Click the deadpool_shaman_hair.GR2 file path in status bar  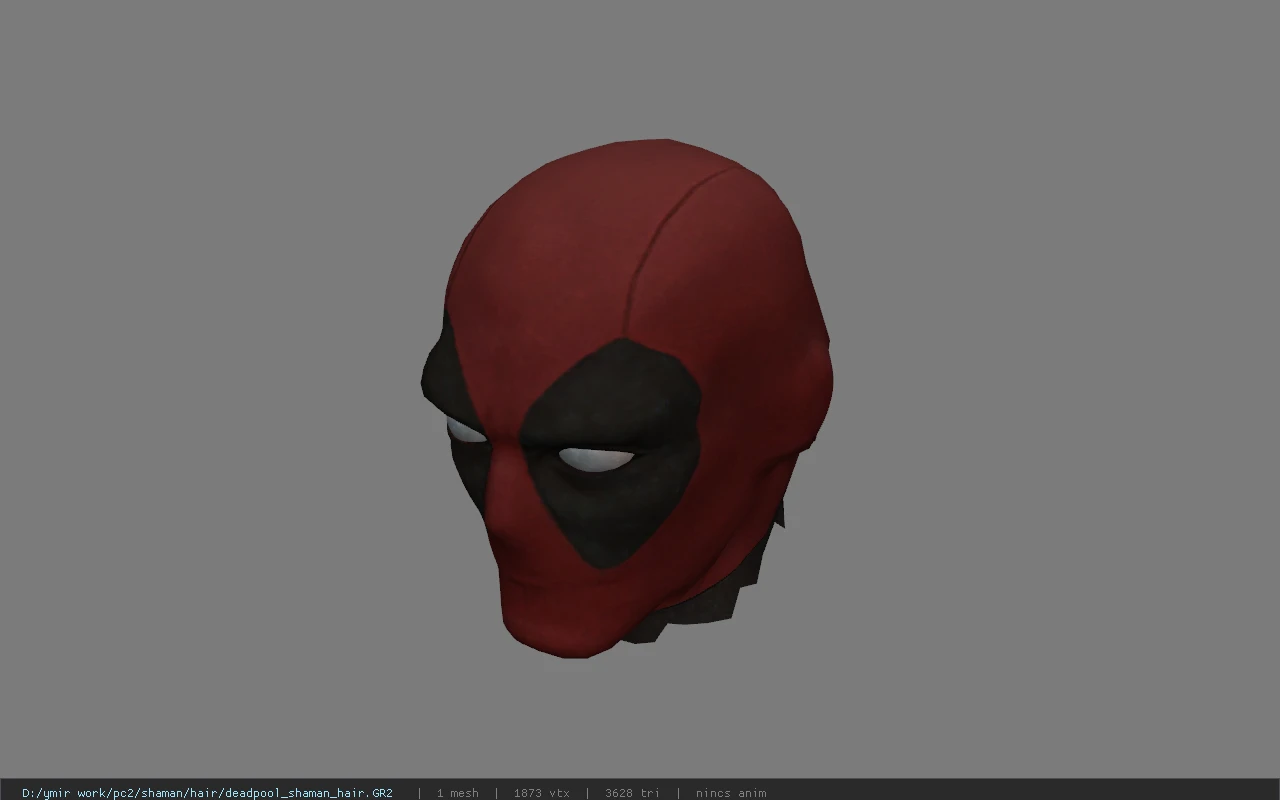(x=207, y=793)
